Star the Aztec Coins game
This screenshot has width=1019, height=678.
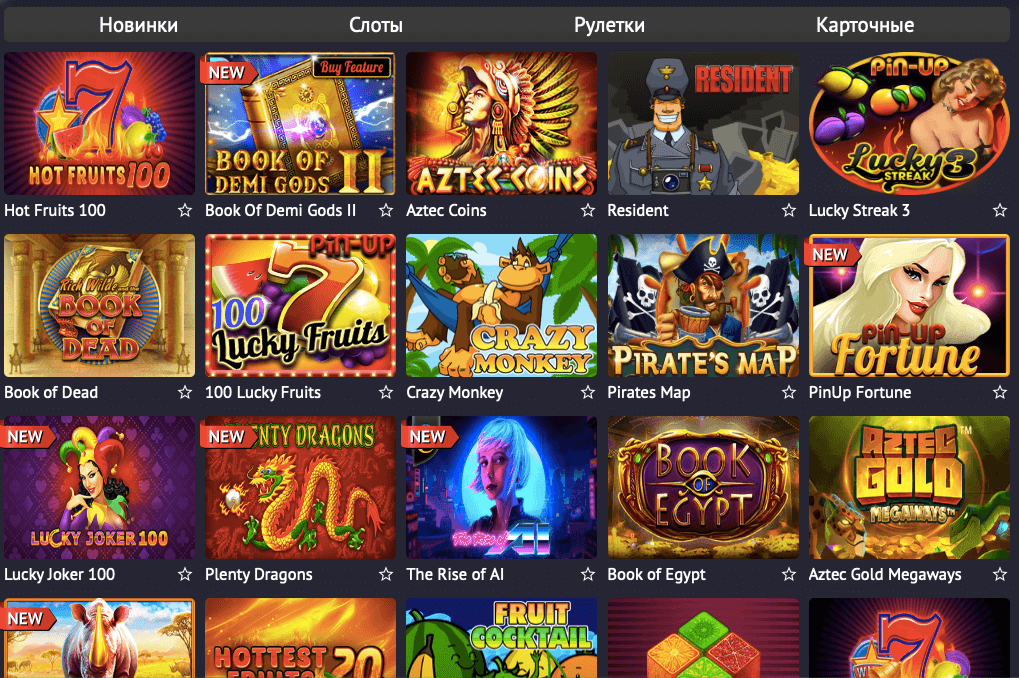(587, 210)
